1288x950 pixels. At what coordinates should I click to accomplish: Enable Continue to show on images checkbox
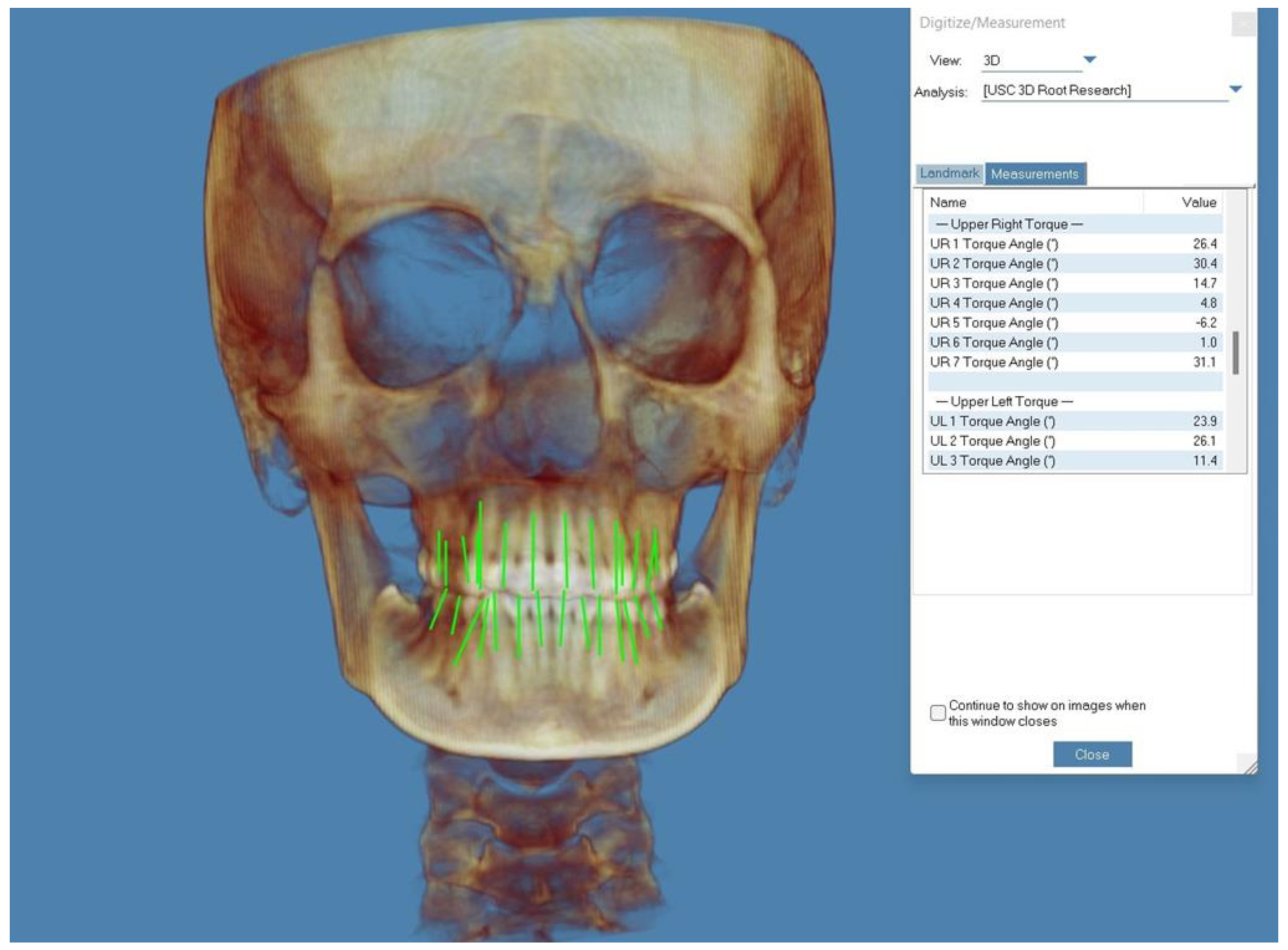click(x=937, y=712)
